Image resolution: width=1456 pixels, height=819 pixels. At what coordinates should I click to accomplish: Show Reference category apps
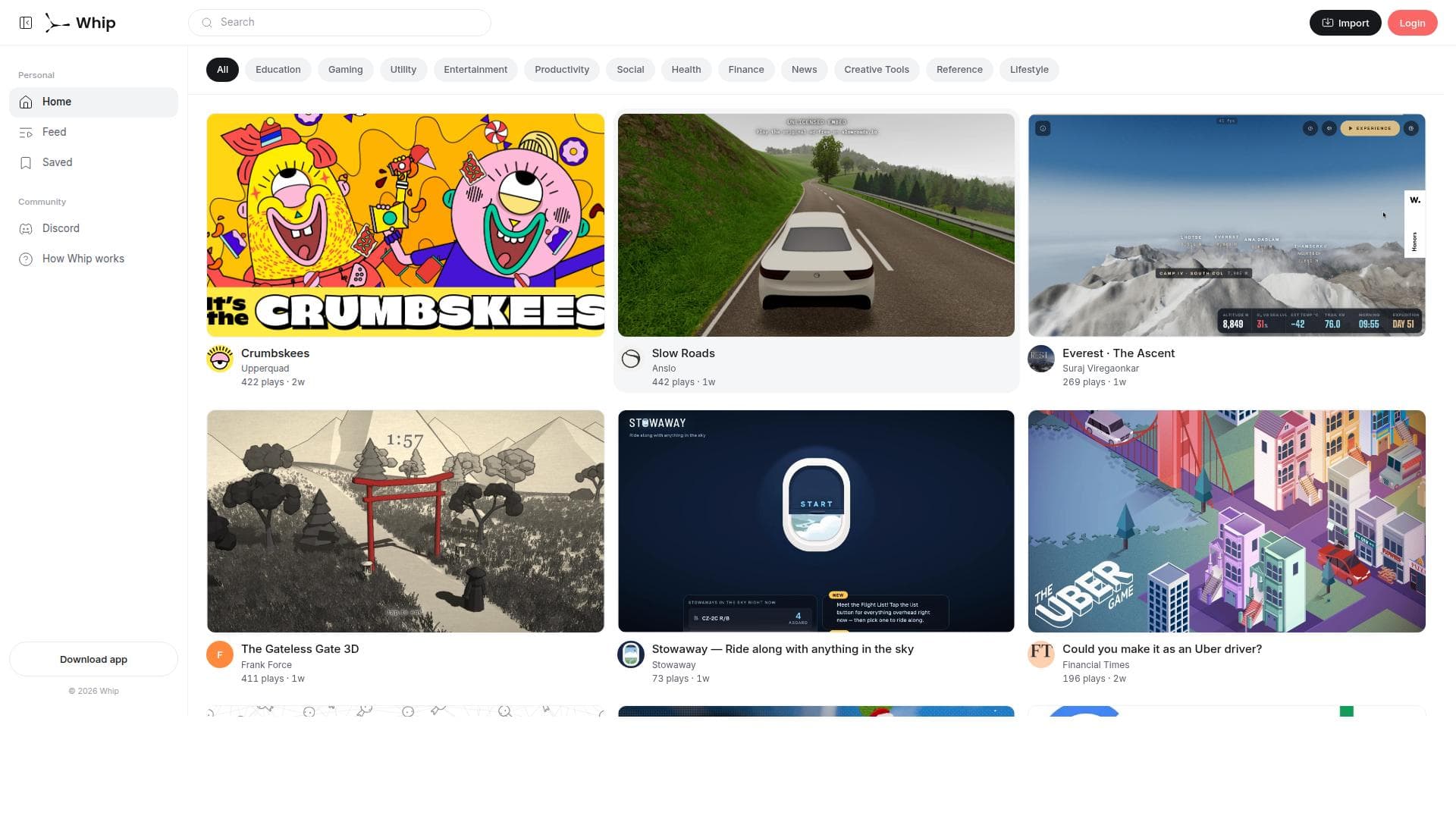pyautogui.click(x=959, y=70)
